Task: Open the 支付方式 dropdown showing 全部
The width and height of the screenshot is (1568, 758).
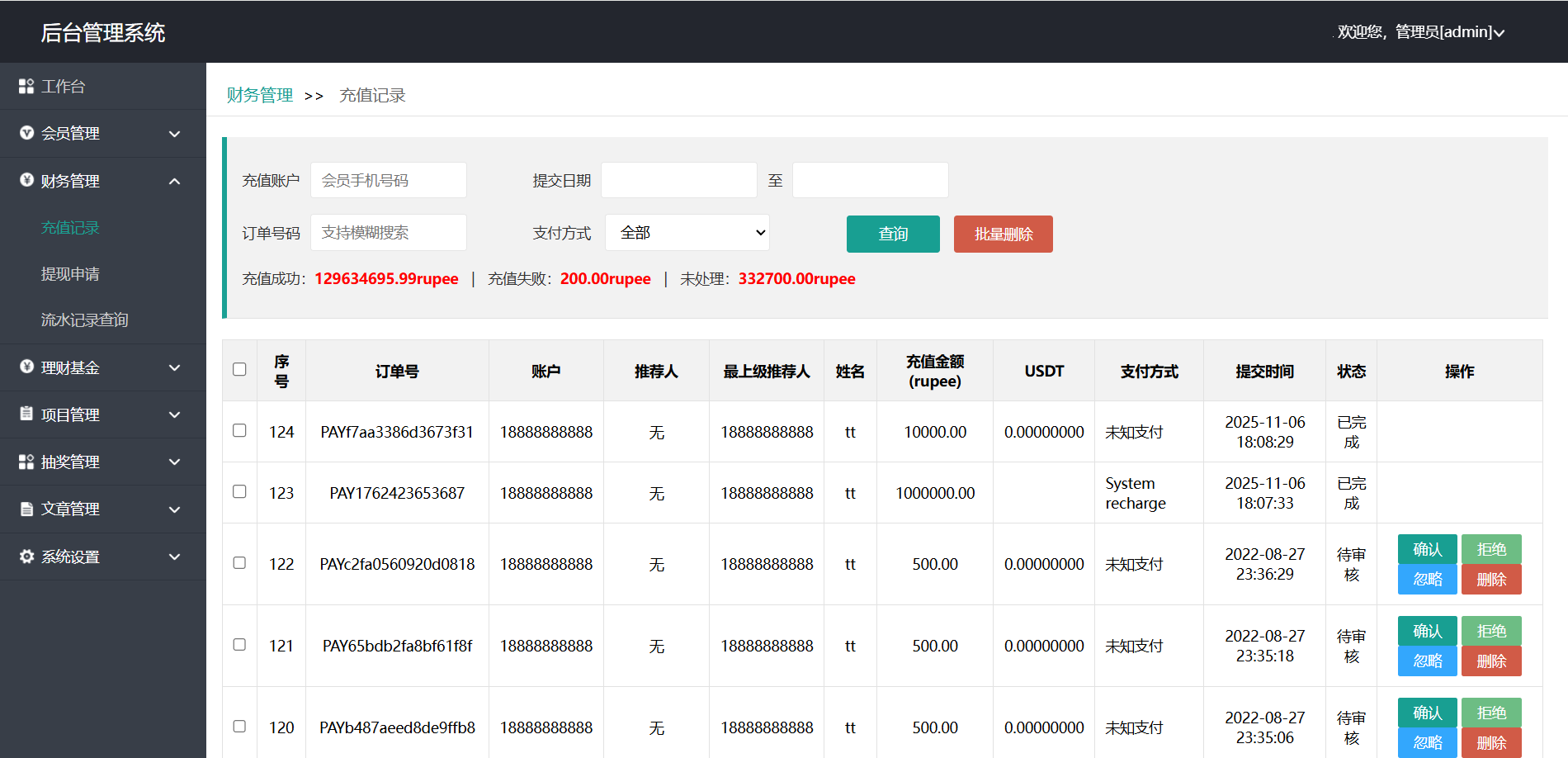Action: pos(687,233)
